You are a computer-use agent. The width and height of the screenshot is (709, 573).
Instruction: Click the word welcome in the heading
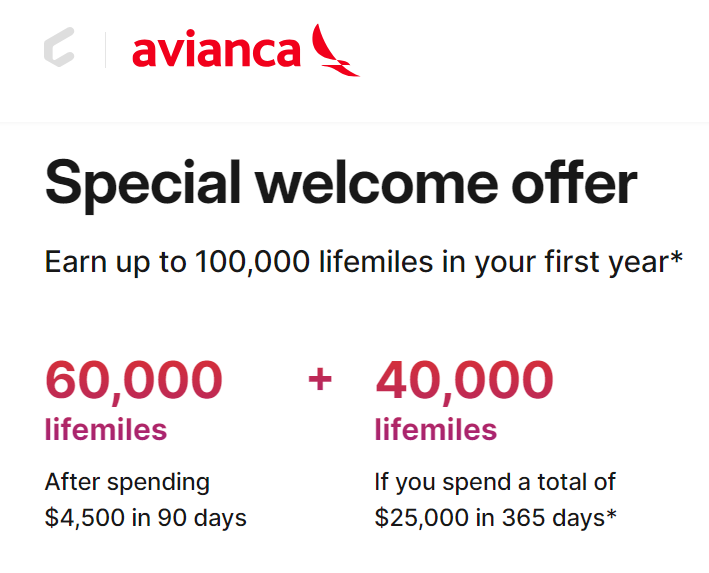tap(377, 185)
